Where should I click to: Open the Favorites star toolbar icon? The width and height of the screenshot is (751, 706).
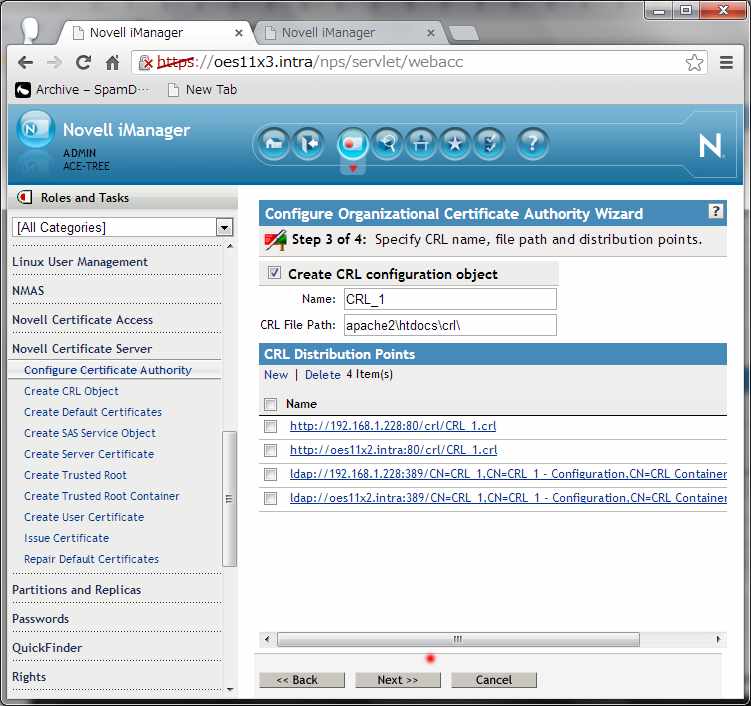pyautogui.click(x=455, y=143)
